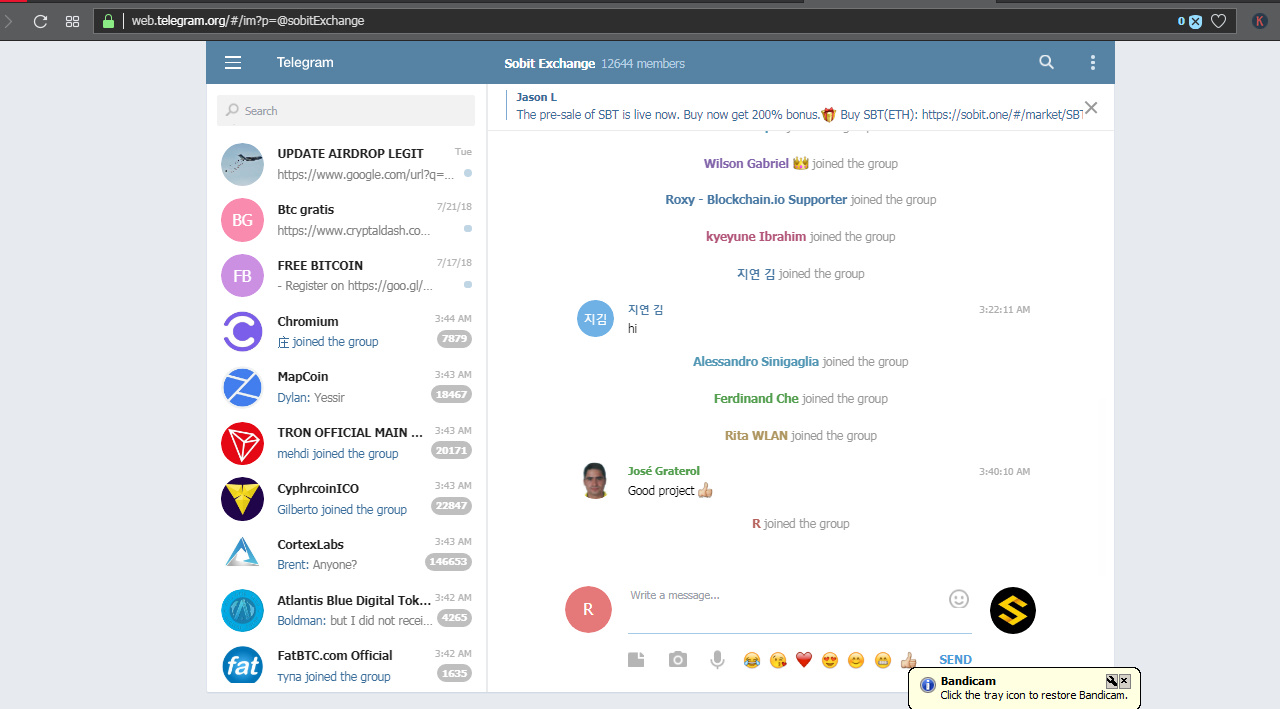Click the 12644 members text
The height and width of the screenshot is (709, 1280).
(x=643, y=63)
